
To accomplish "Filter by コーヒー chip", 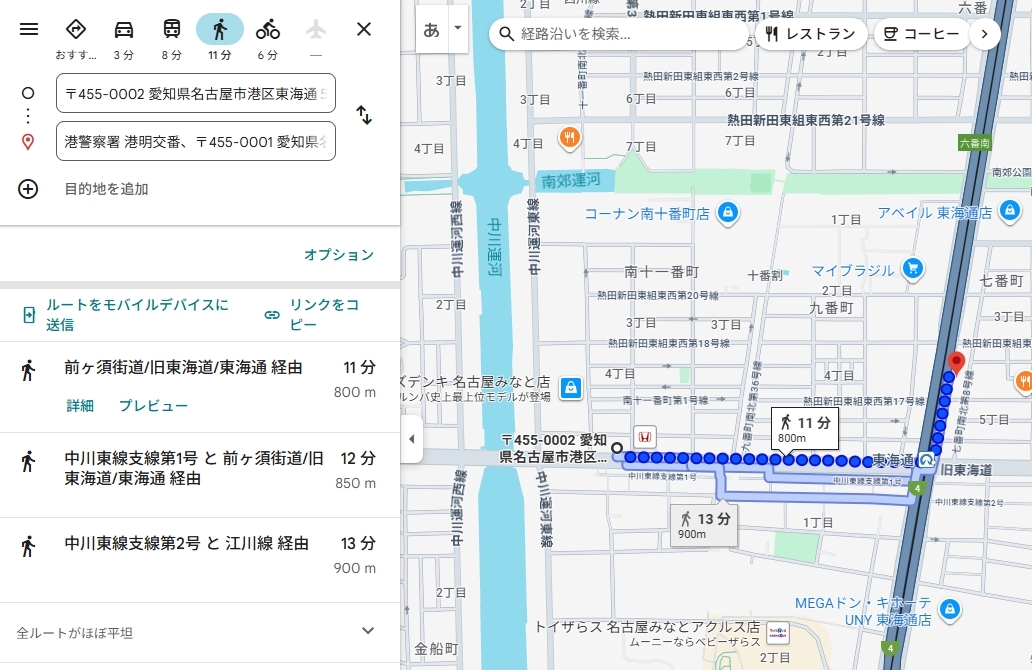I will pos(921,34).
